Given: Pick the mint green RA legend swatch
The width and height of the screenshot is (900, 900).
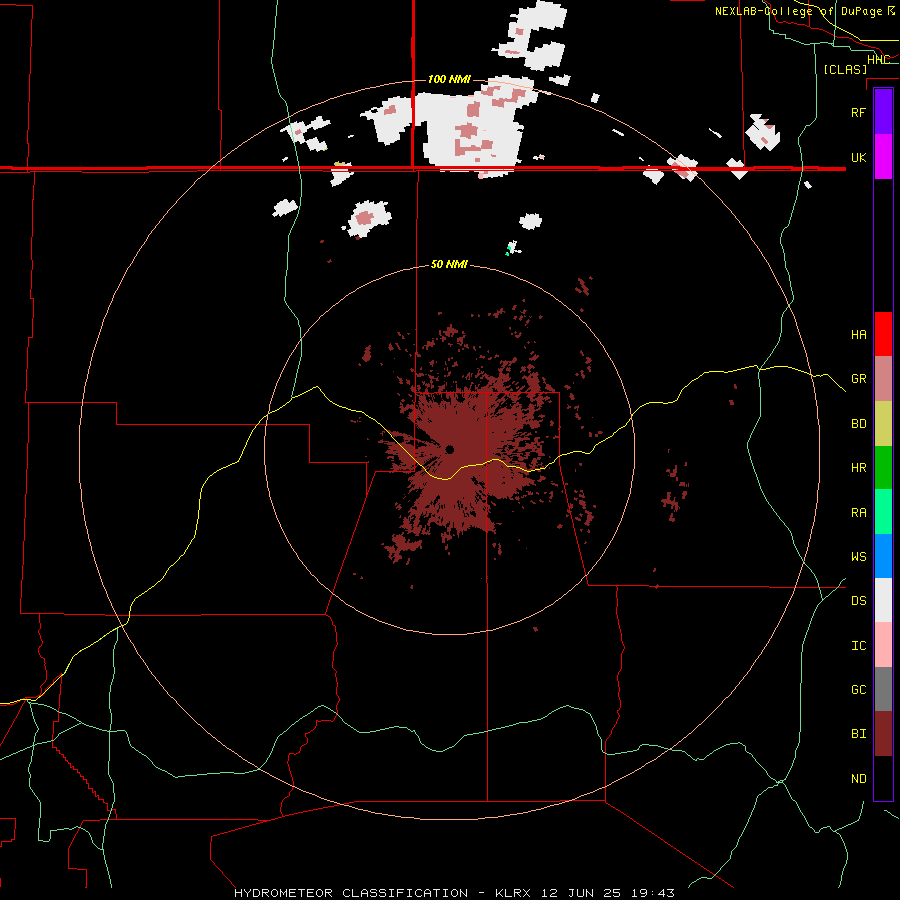Looking at the screenshot, I should 883,512.
